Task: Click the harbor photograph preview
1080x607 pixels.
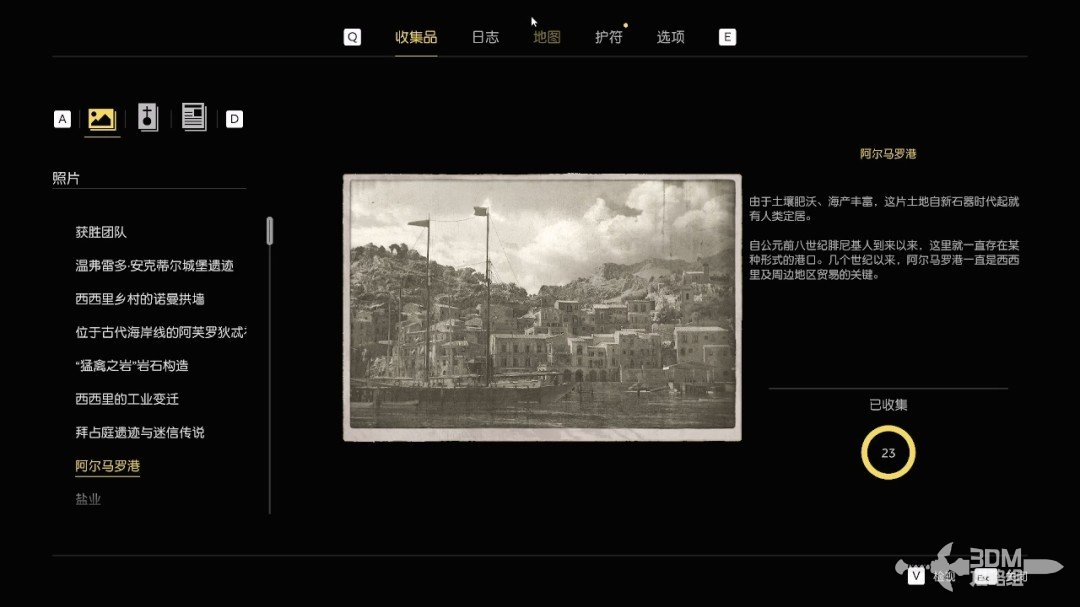Action: pos(543,307)
